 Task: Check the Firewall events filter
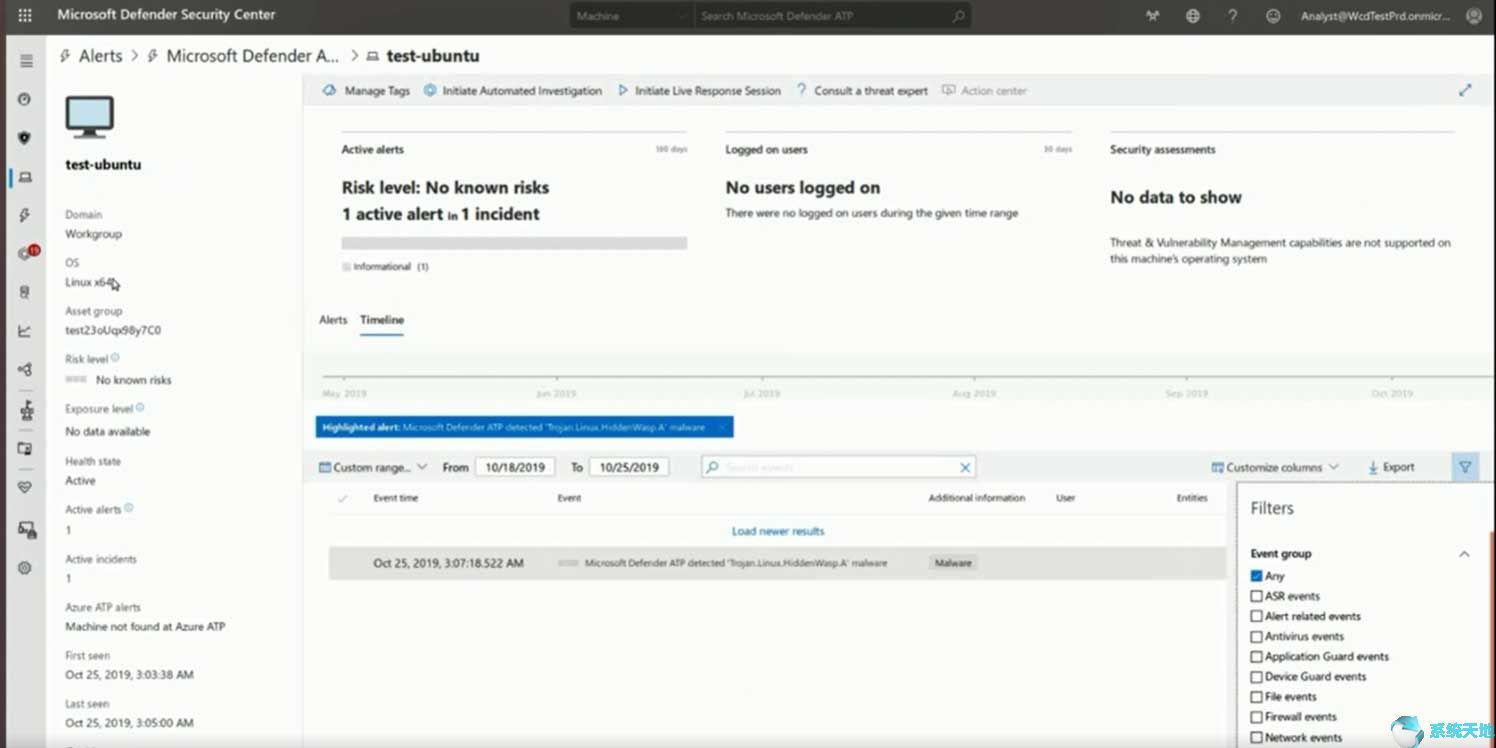click(x=1257, y=716)
